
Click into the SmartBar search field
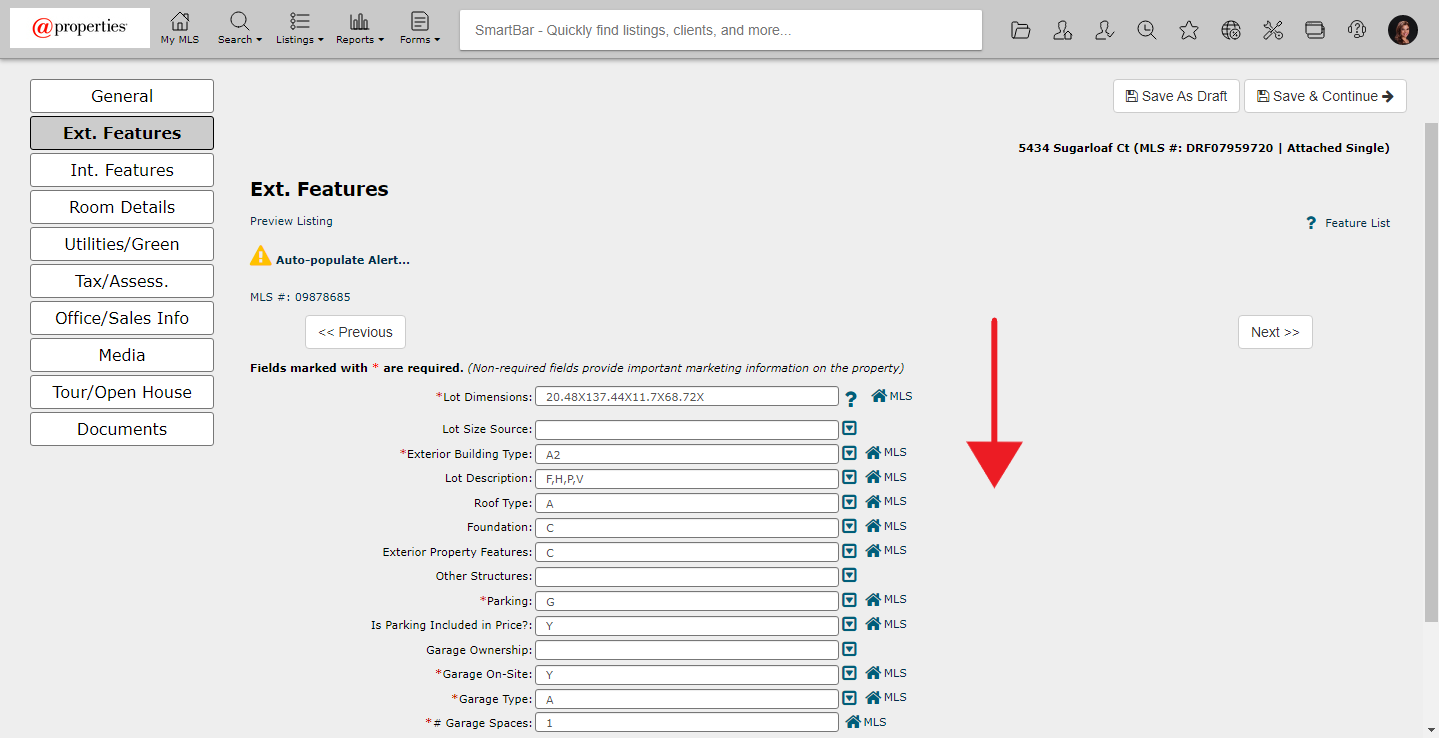(720, 30)
